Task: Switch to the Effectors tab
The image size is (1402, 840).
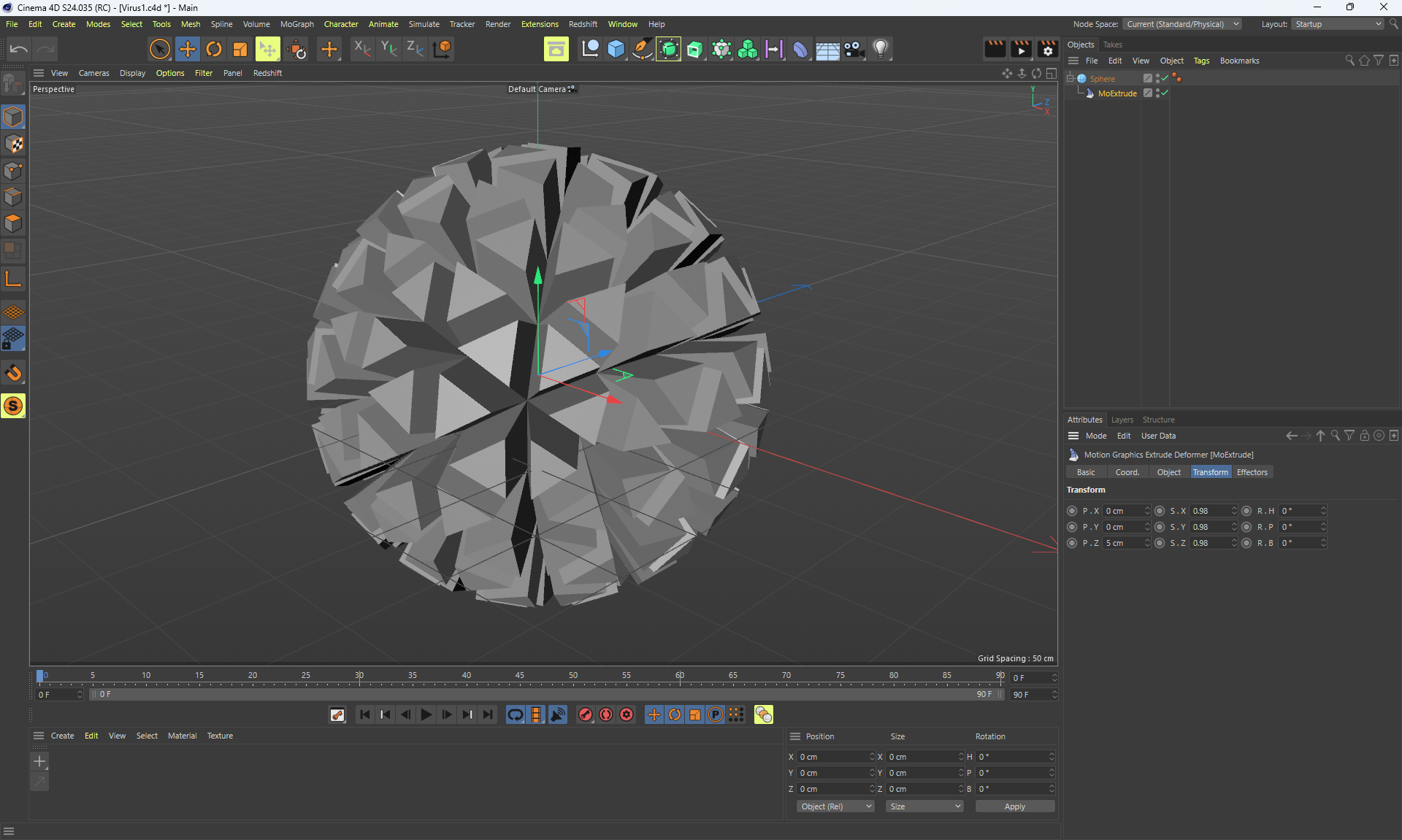Action: [x=1252, y=472]
